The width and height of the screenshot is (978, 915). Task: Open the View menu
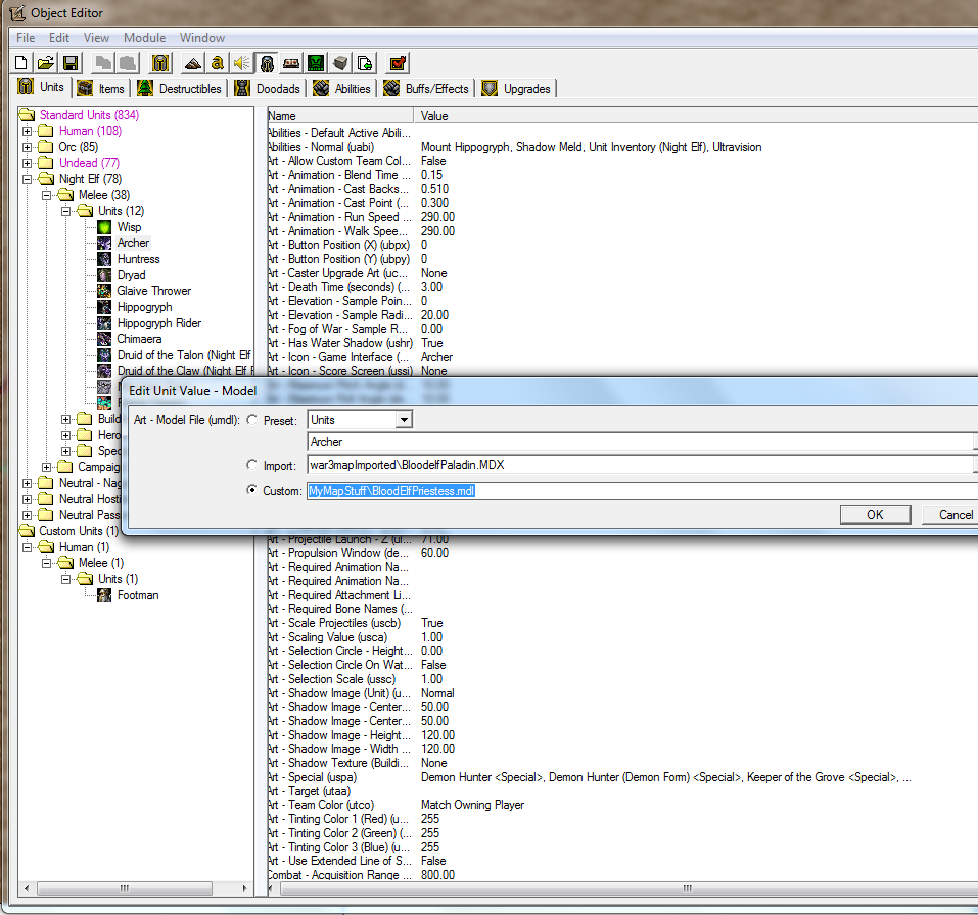pos(96,37)
